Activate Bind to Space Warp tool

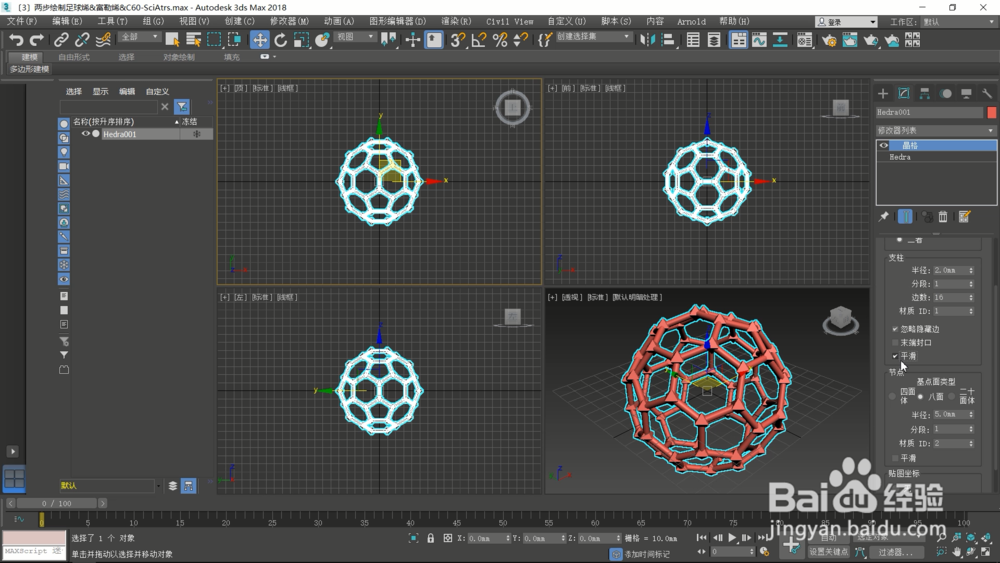pyautogui.click(x=103, y=40)
